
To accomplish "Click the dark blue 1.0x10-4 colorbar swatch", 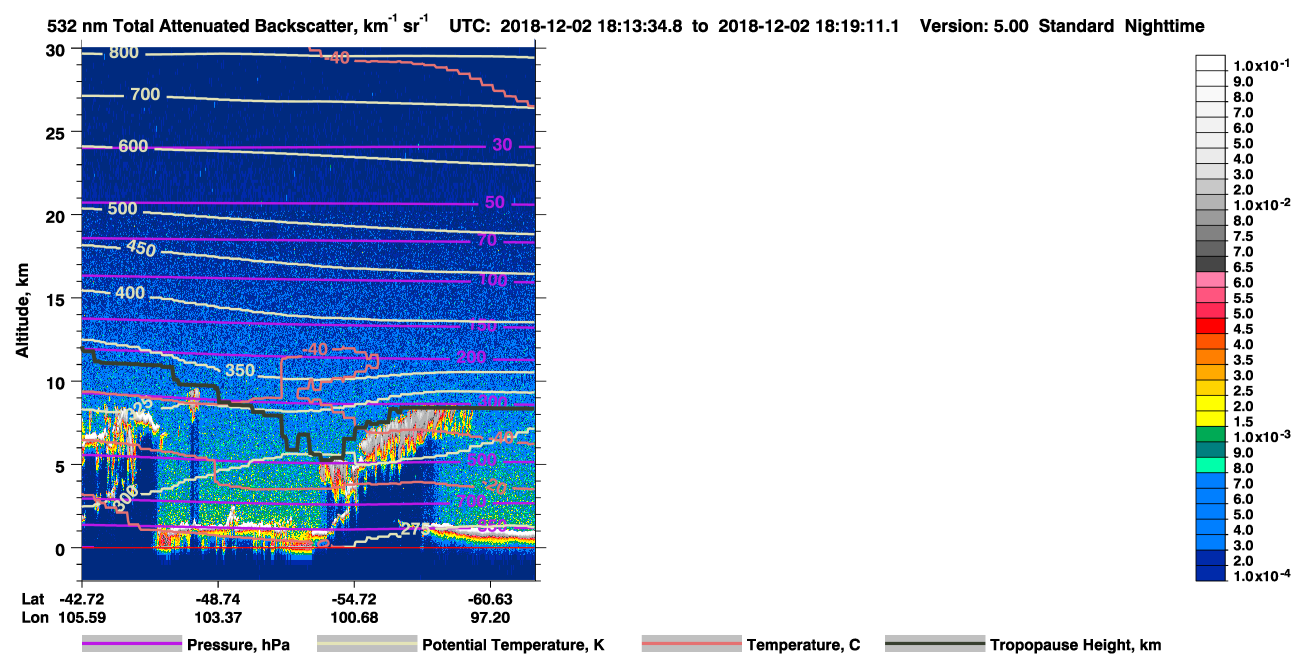I will 1211,574.
